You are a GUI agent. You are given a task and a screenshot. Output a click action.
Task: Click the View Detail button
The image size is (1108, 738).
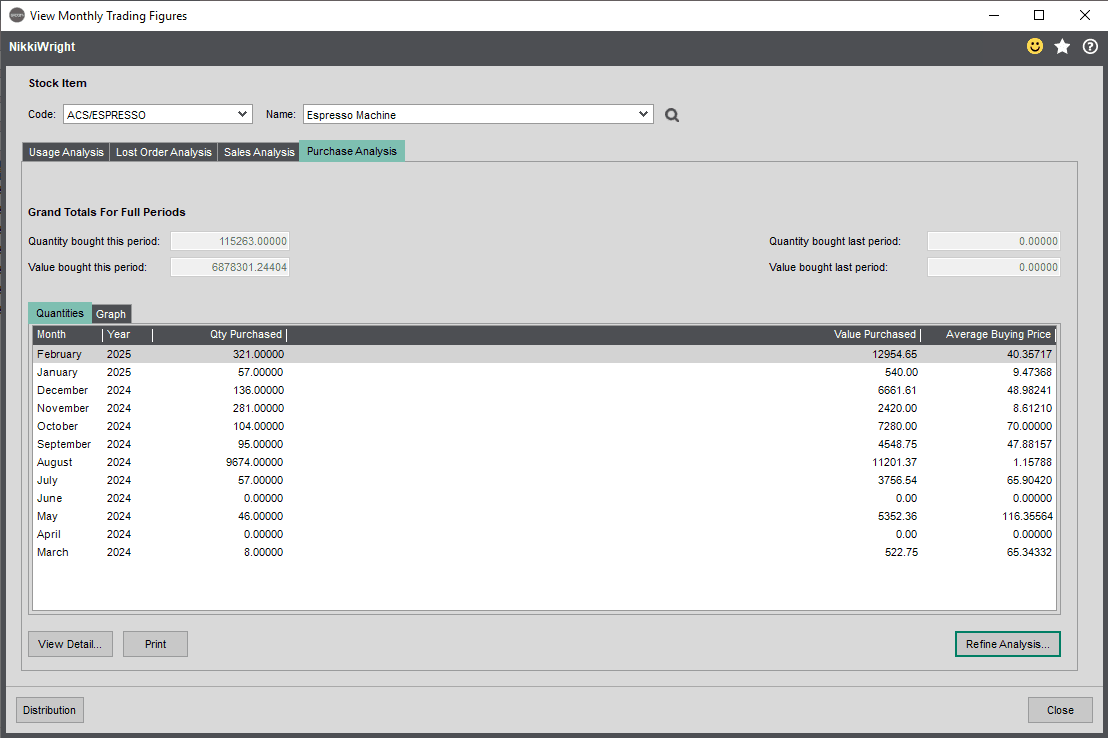pos(70,644)
